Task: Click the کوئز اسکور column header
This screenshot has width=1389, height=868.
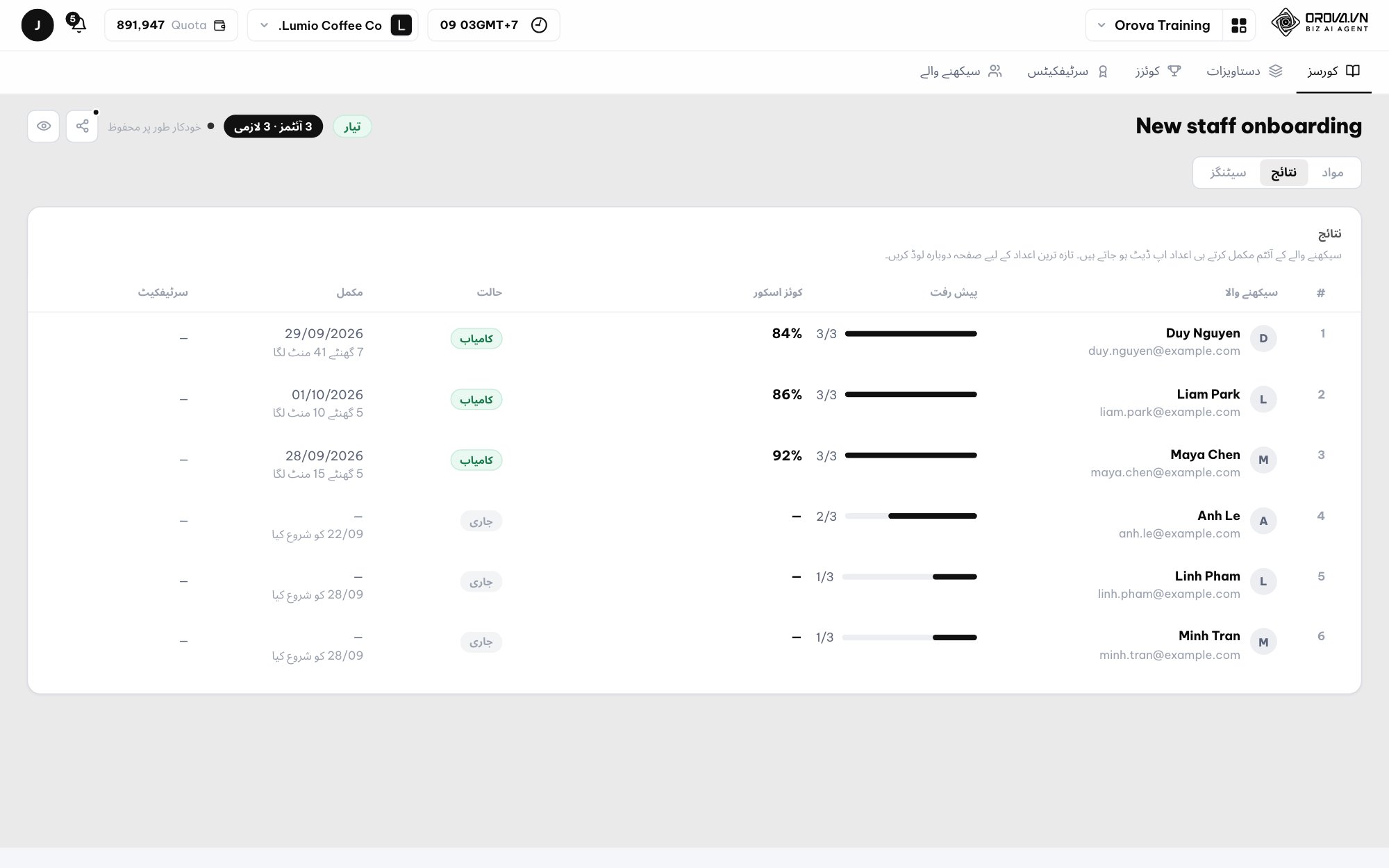Action: tap(778, 292)
